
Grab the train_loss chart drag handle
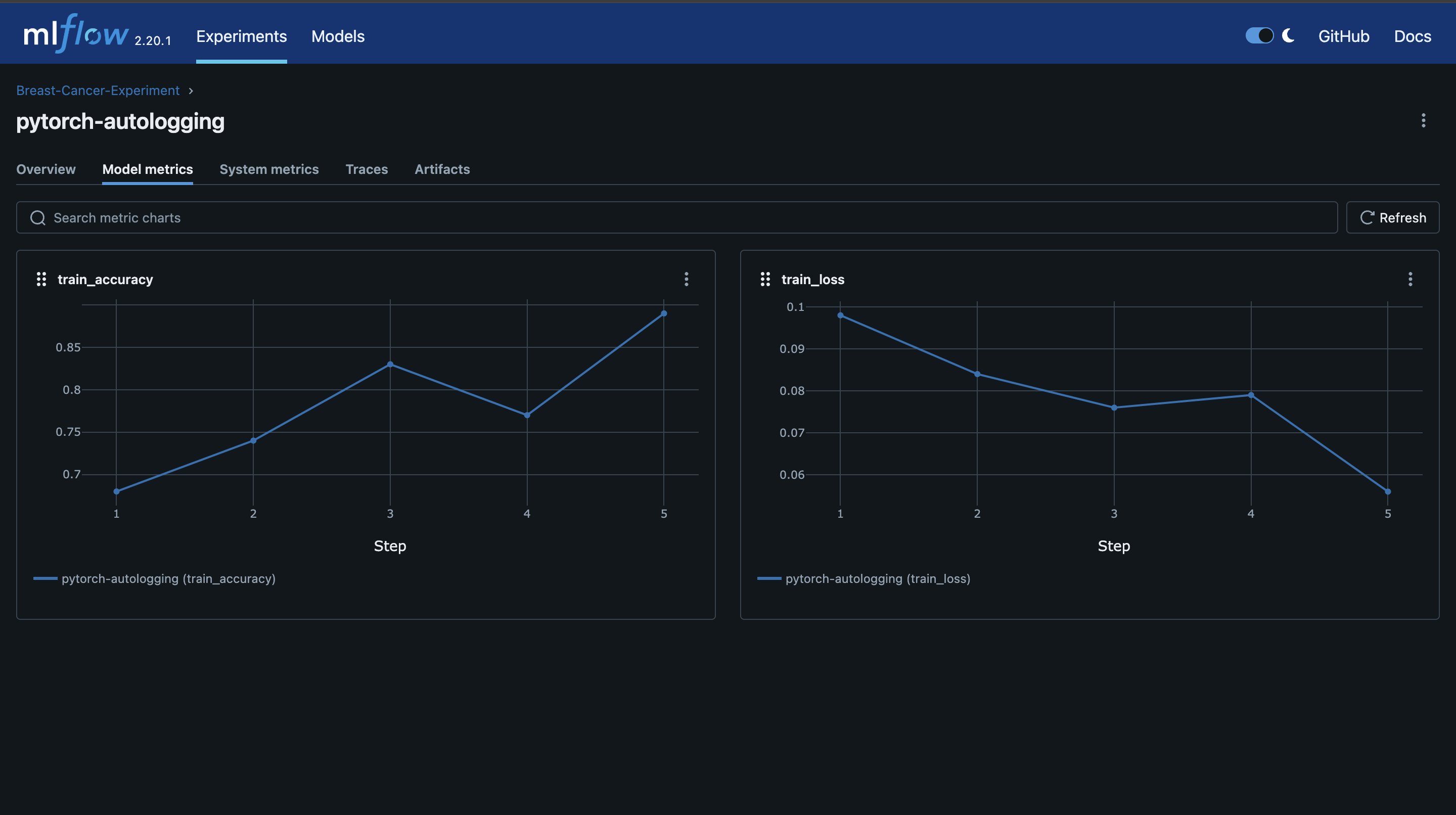(x=765, y=279)
